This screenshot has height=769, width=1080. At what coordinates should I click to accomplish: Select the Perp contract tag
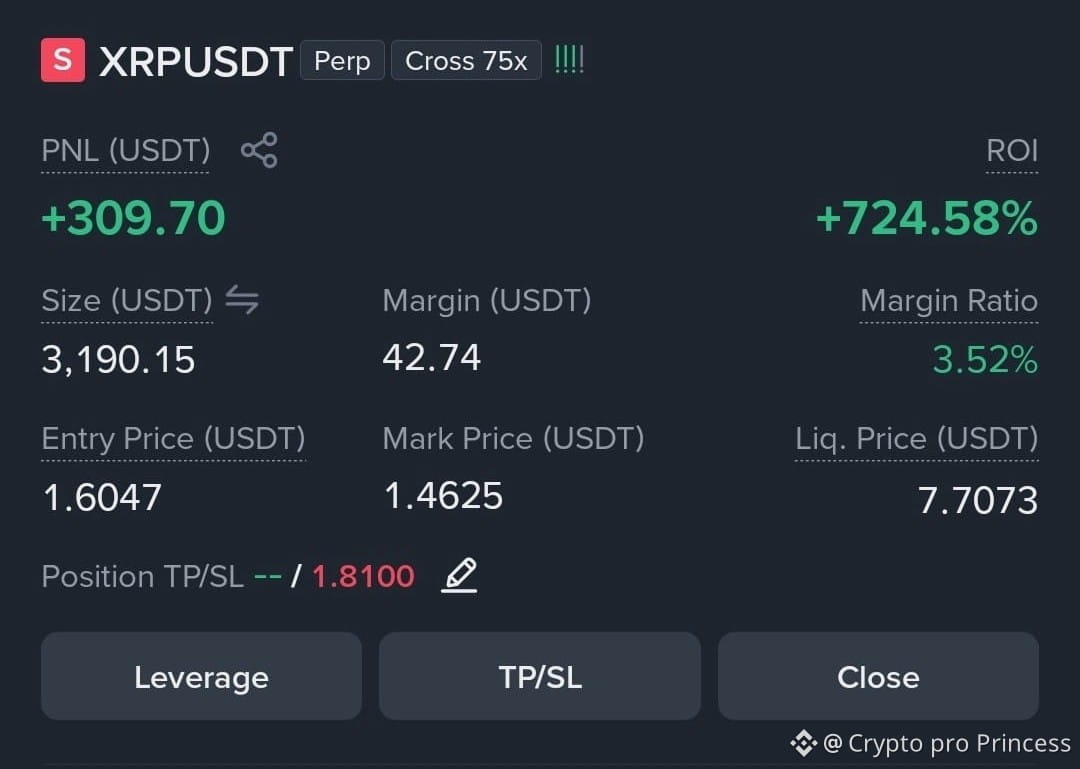(x=342, y=61)
